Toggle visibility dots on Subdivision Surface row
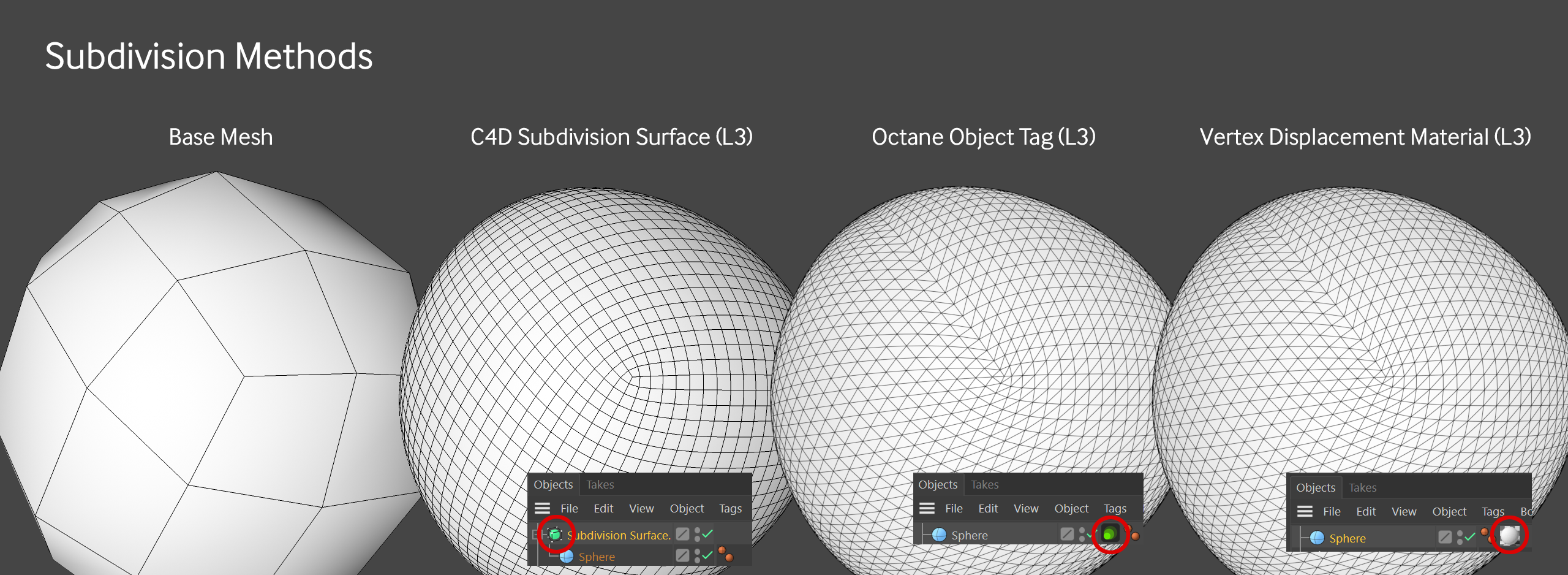Image resolution: width=1568 pixels, height=575 pixels. click(x=697, y=535)
